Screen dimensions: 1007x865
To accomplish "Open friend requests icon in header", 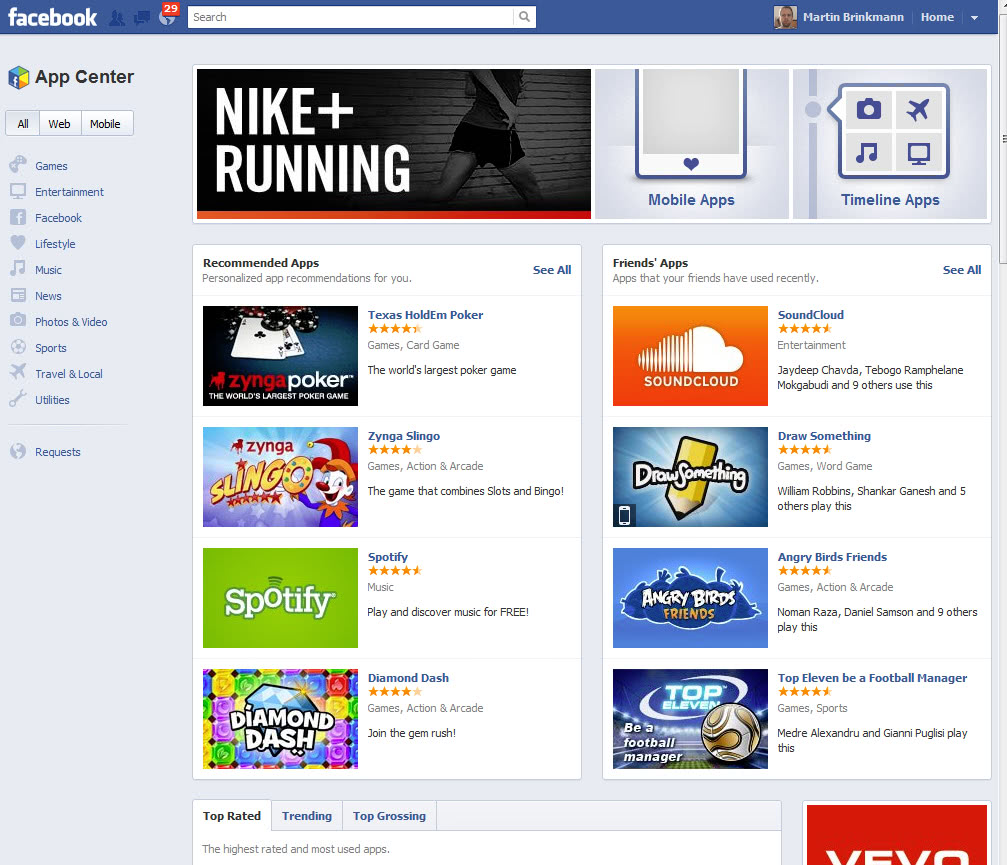I will point(117,17).
